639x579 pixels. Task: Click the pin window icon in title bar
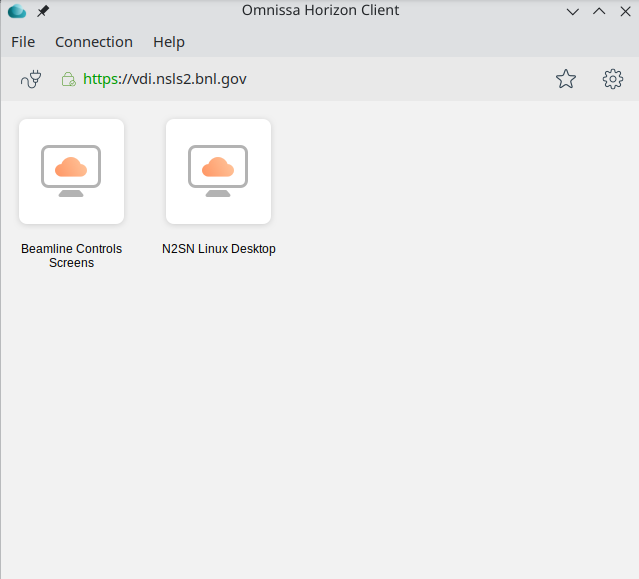[x=43, y=11]
